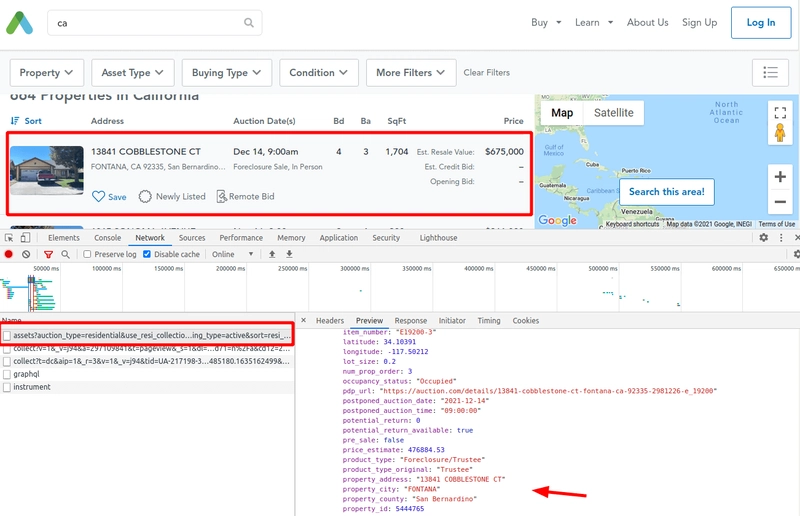The height and width of the screenshot is (516, 800).
Task: Expand the Buying Type filter dropdown
Action: coord(227,72)
